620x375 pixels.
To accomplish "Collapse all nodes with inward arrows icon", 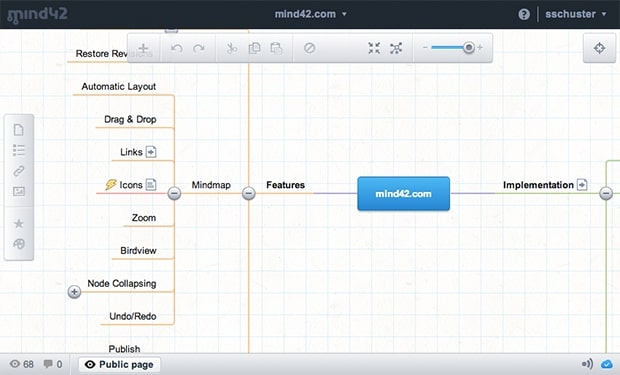I will pyautogui.click(x=374, y=48).
